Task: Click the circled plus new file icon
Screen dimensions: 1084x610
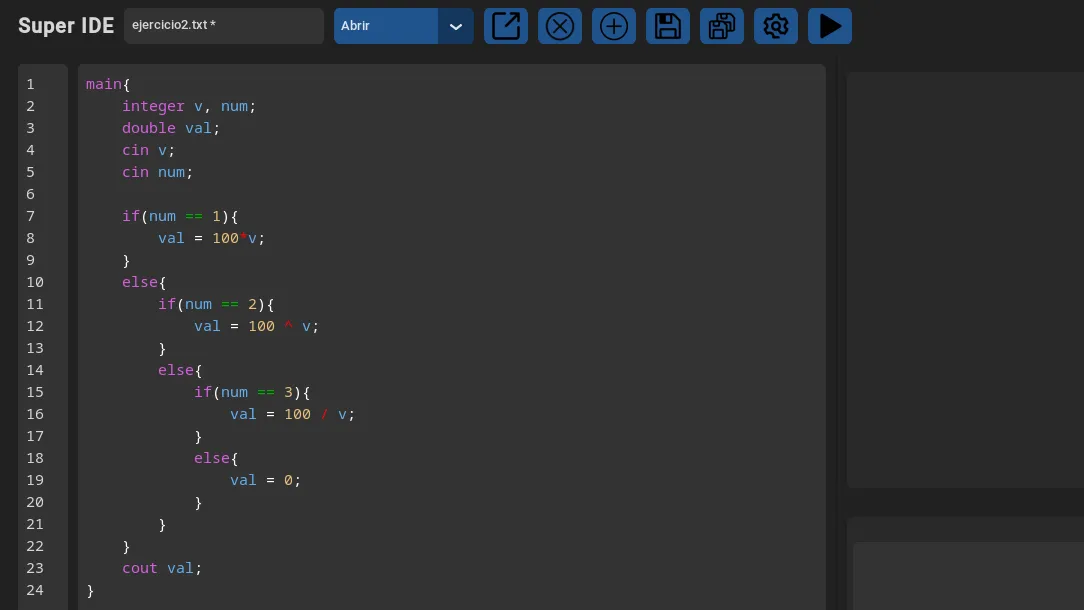Action: coord(614,26)
